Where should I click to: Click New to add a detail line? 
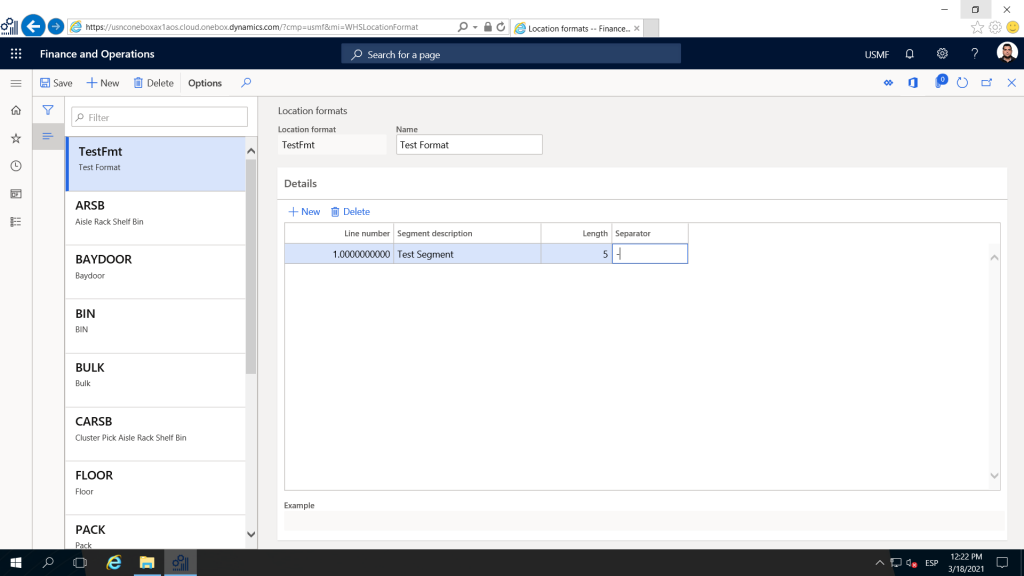tap(303, 211)
